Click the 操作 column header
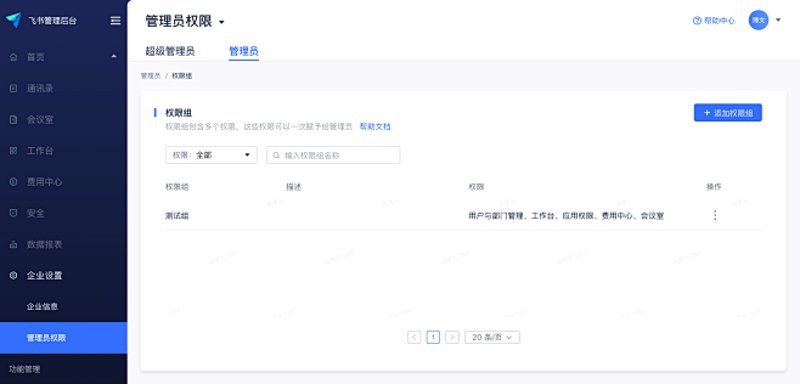 pos(714,187)
